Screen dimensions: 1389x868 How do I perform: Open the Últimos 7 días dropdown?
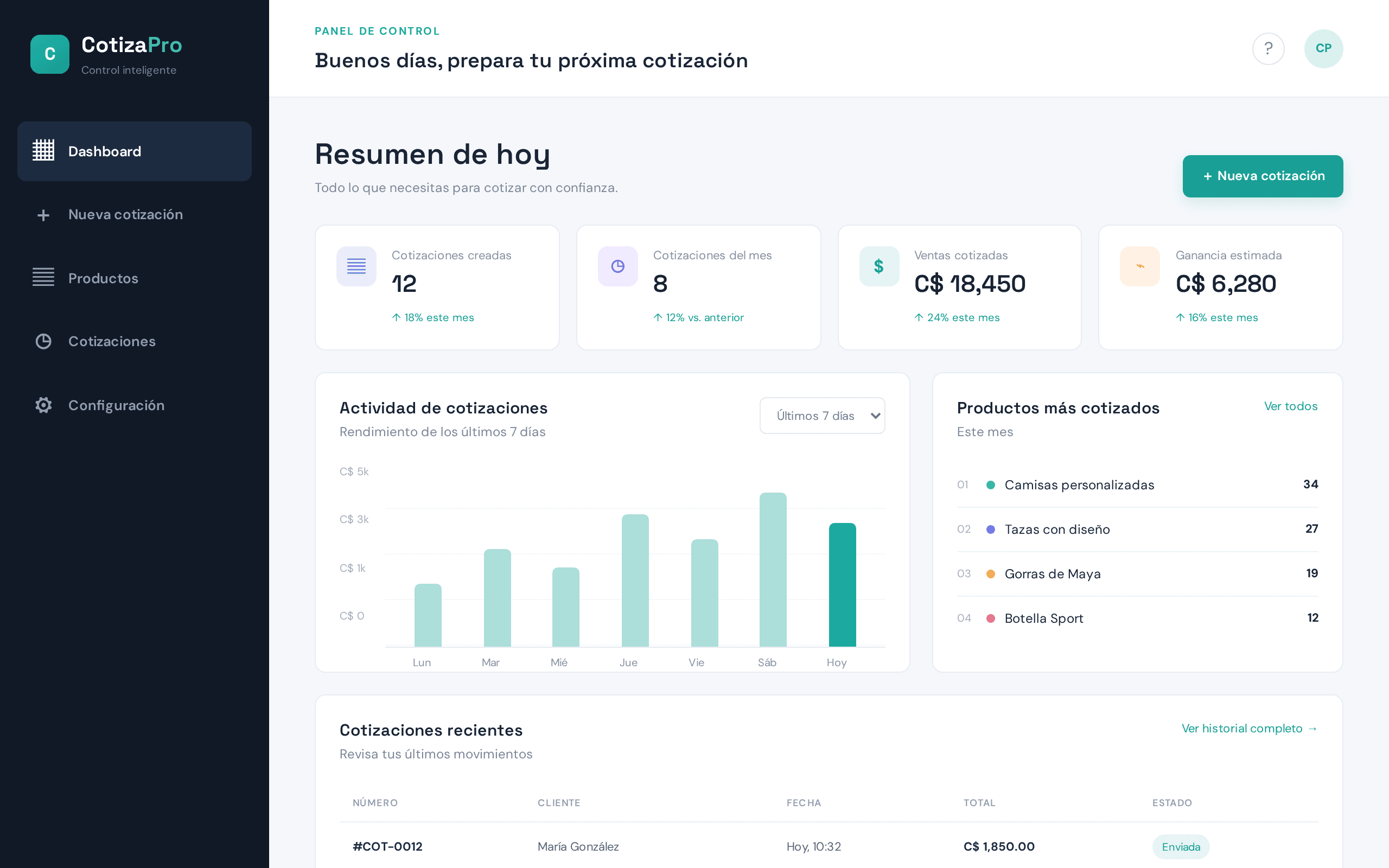[822, 416]
